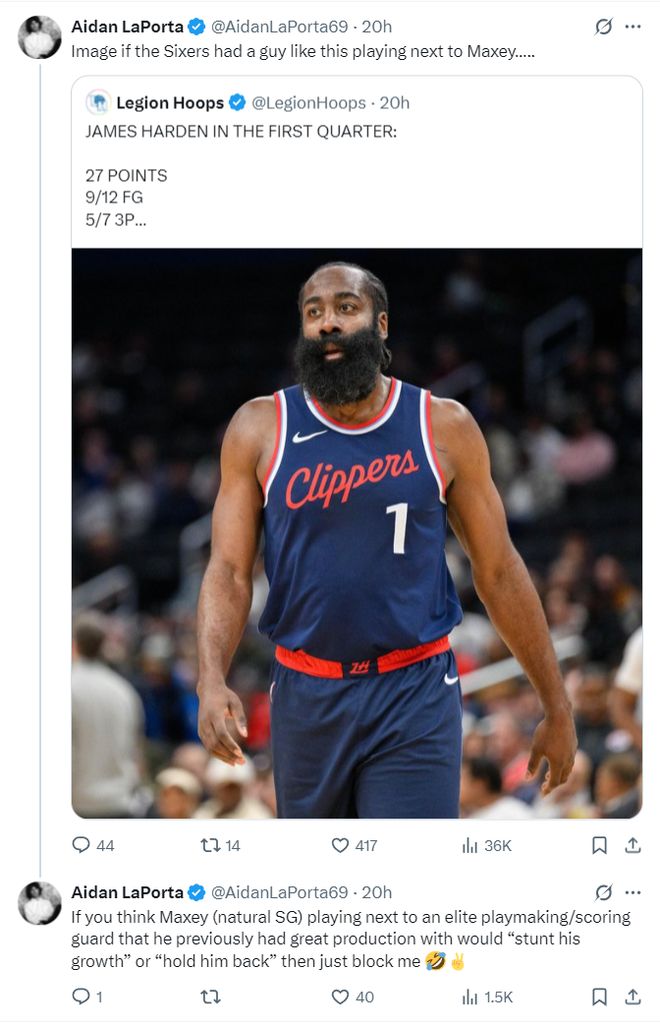
Task: Open more options on second tweet
Action: (633, 893)
